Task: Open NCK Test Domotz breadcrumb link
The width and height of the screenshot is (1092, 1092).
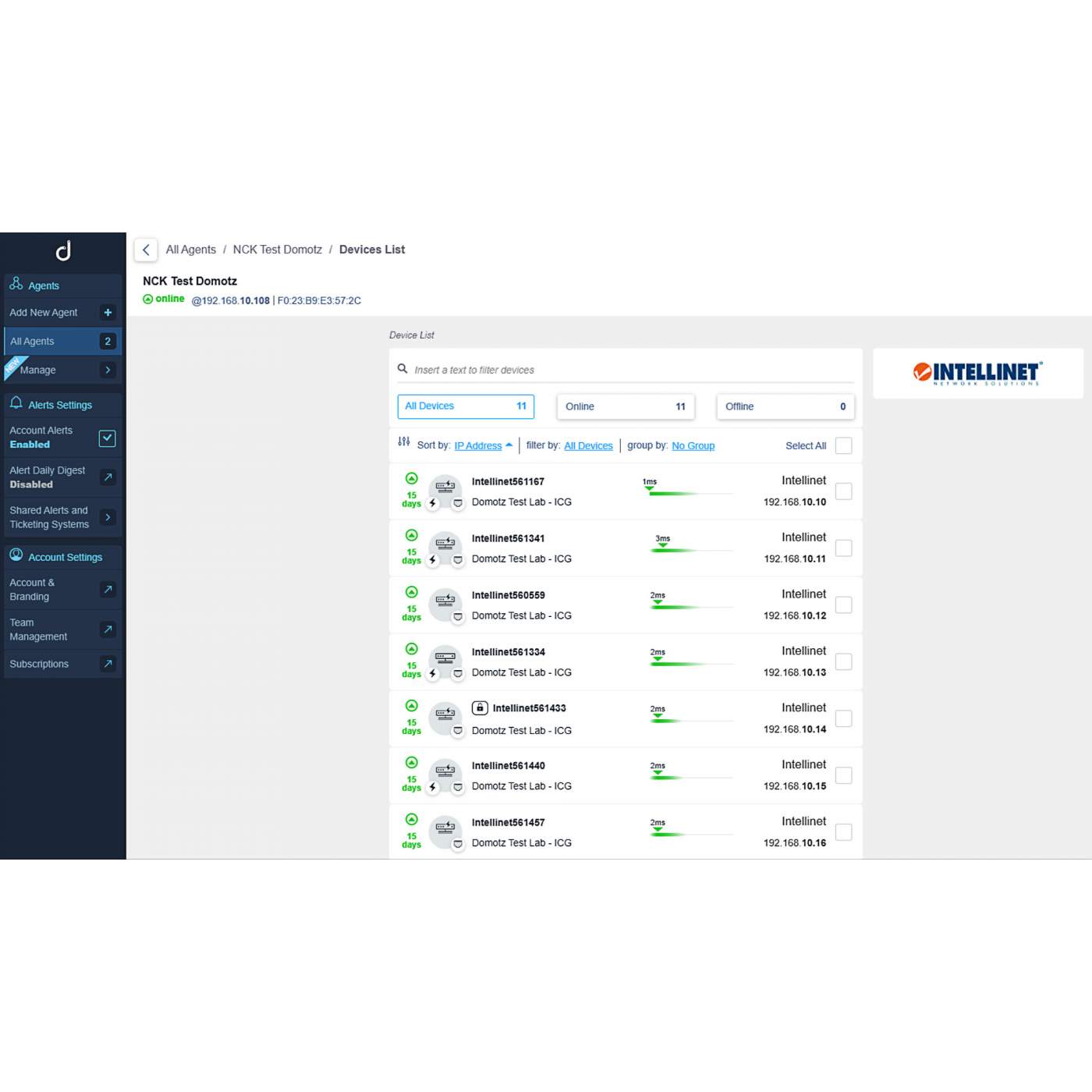Action: coord(277,250)
